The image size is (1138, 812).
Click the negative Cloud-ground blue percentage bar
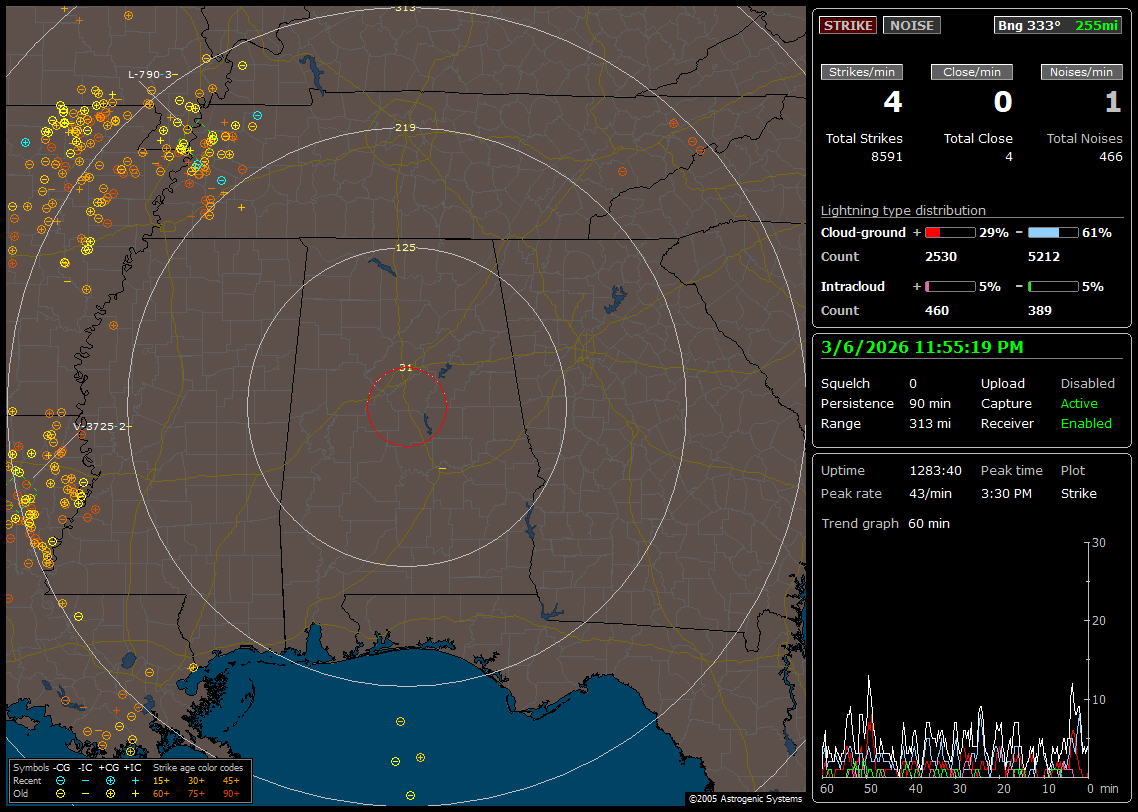[1053, 232]
